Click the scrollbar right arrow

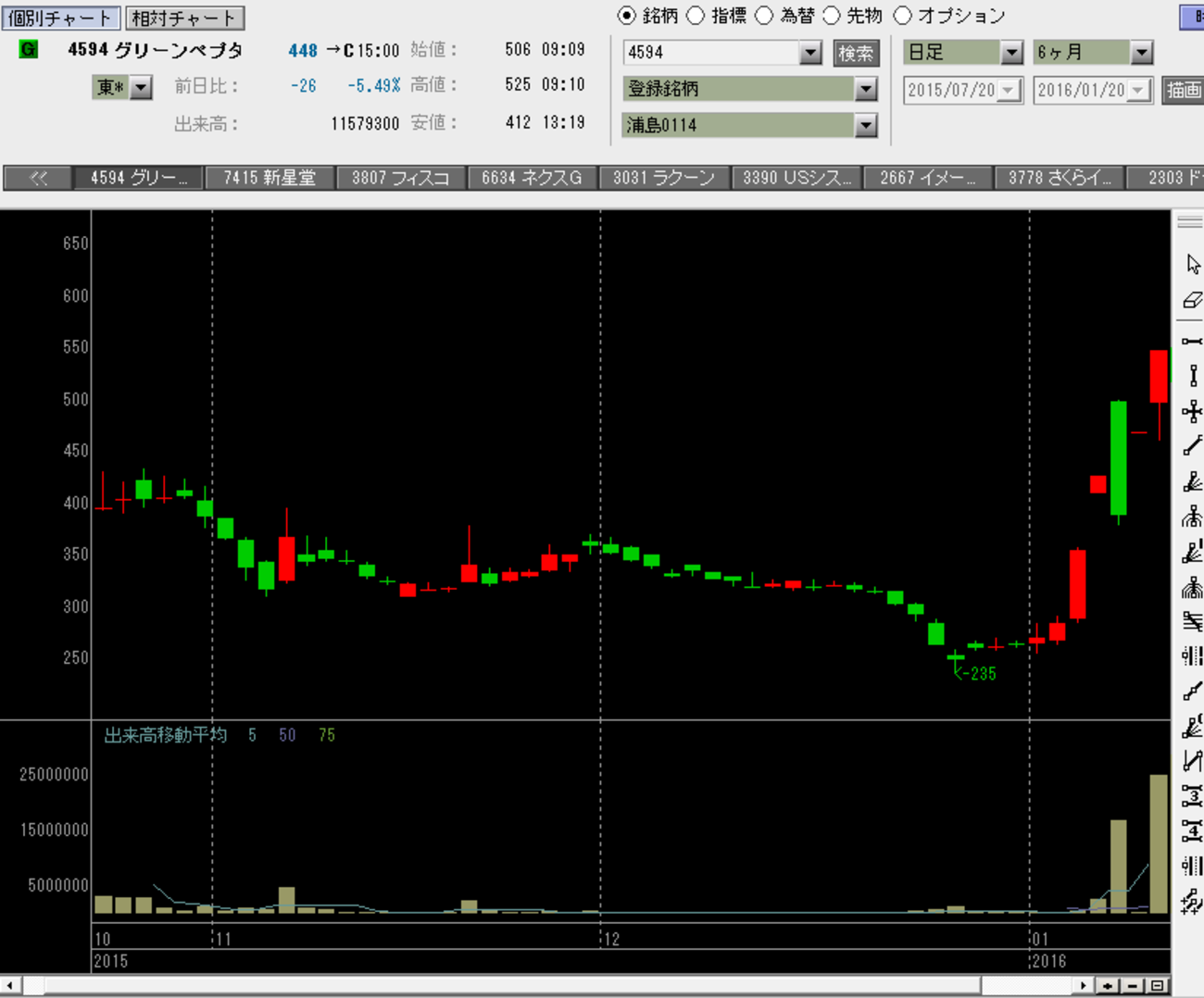1084,986
